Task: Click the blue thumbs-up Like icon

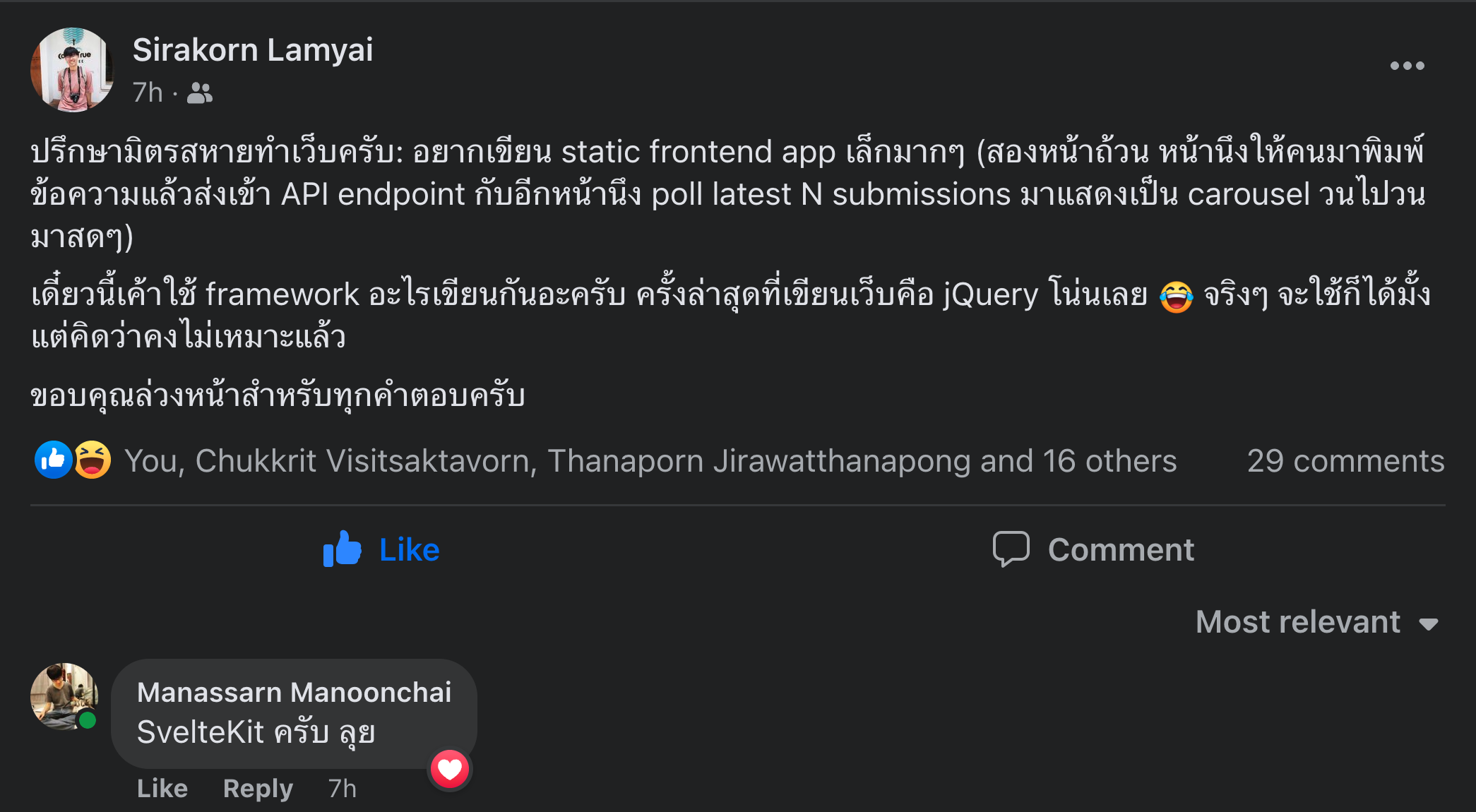Action: [343, 549]
